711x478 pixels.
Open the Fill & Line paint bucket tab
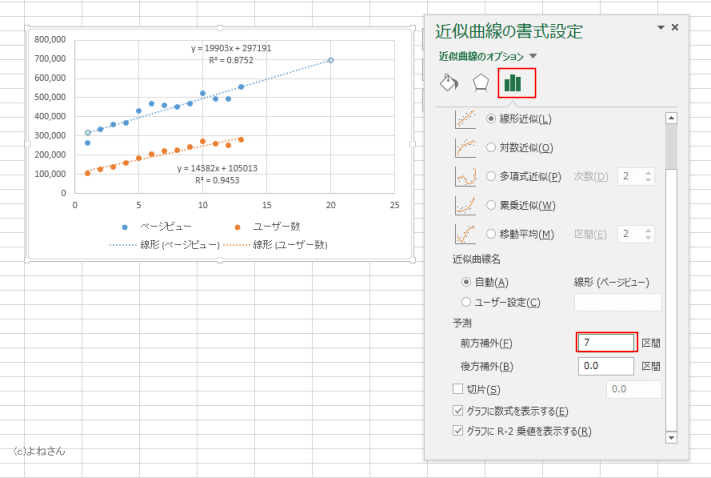click(449, 83)
